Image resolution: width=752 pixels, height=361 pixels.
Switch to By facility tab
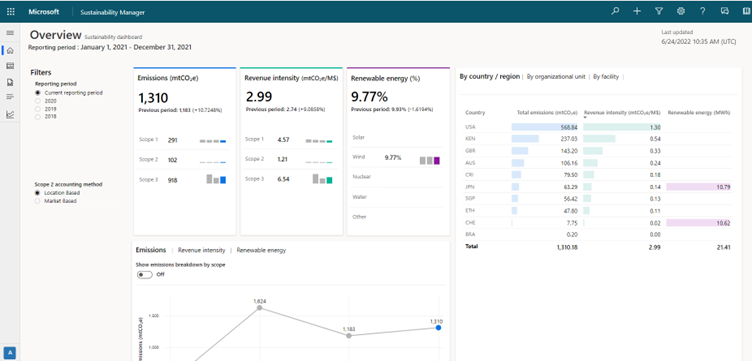(x=606, y=76)
